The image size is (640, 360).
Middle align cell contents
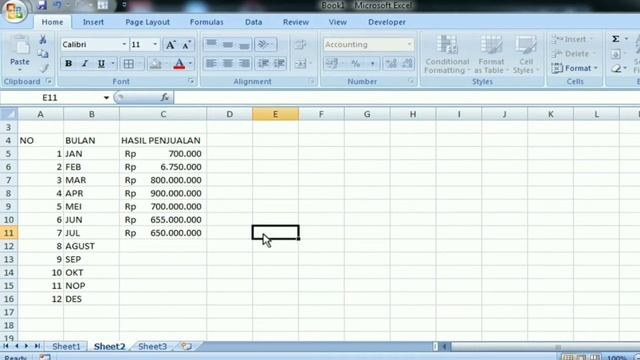click(x=228, y=44)
